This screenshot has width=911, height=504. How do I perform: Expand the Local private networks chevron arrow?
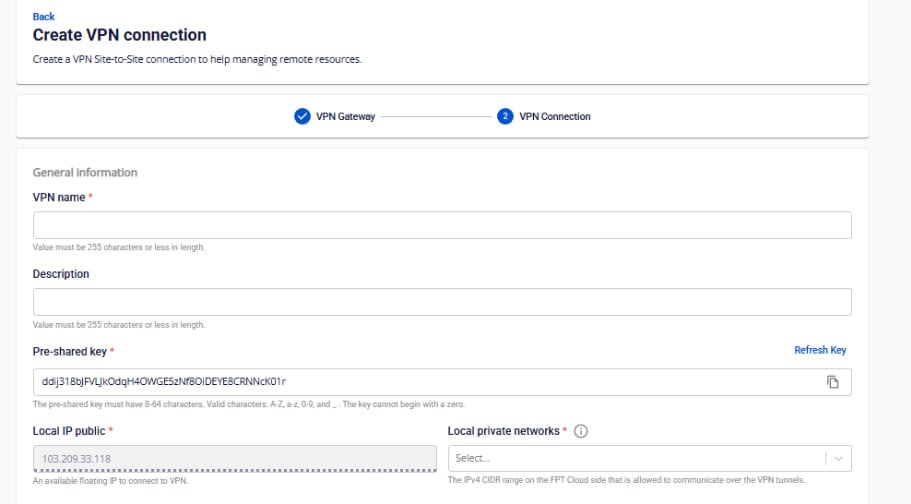coord(838,458)
